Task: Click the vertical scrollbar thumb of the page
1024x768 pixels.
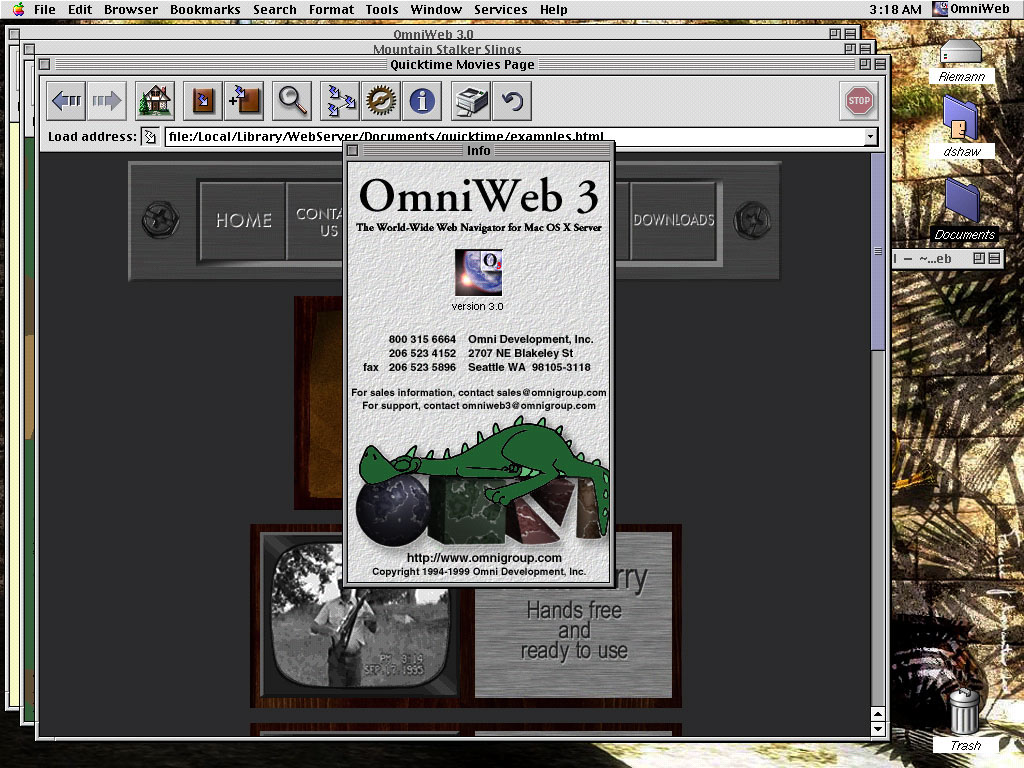Action: point(878,251)
